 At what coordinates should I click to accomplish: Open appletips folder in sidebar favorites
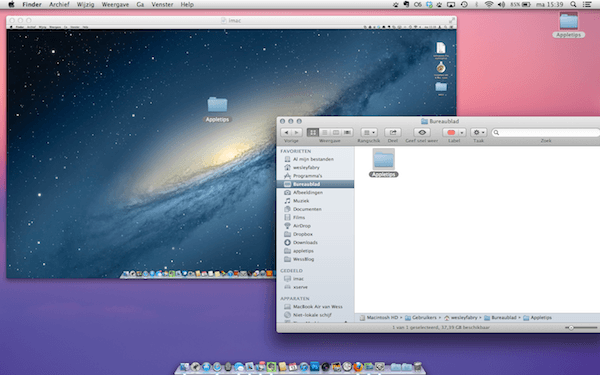303,251
